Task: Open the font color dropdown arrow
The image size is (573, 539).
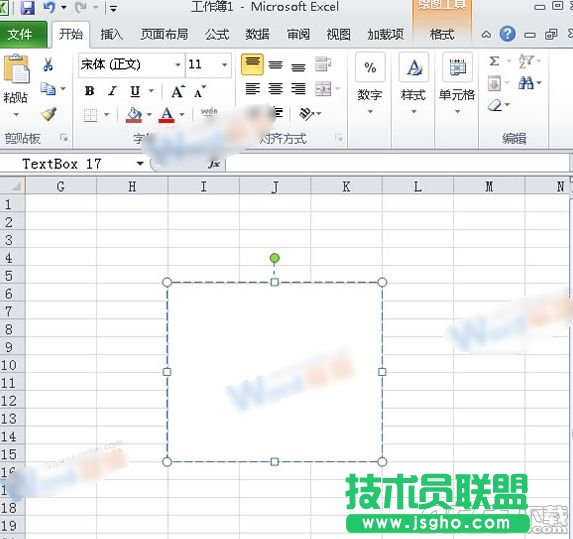Action: 182,115
